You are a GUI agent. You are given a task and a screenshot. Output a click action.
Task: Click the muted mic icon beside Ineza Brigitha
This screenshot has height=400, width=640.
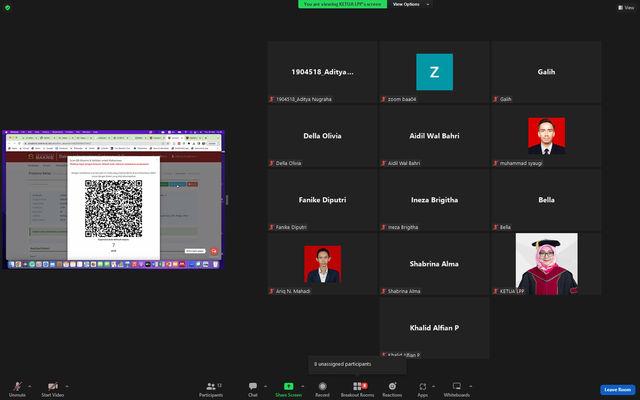click(x=383, y=227)
